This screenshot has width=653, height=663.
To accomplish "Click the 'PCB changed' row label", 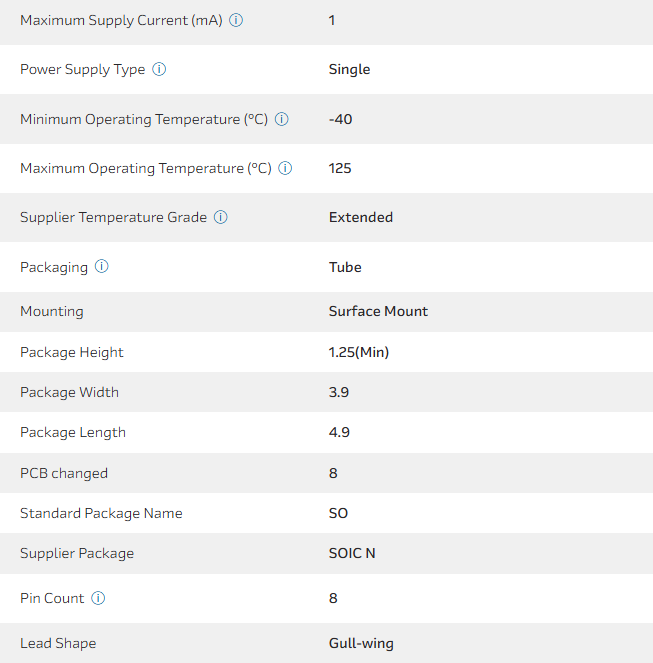I will coord(64,473).
